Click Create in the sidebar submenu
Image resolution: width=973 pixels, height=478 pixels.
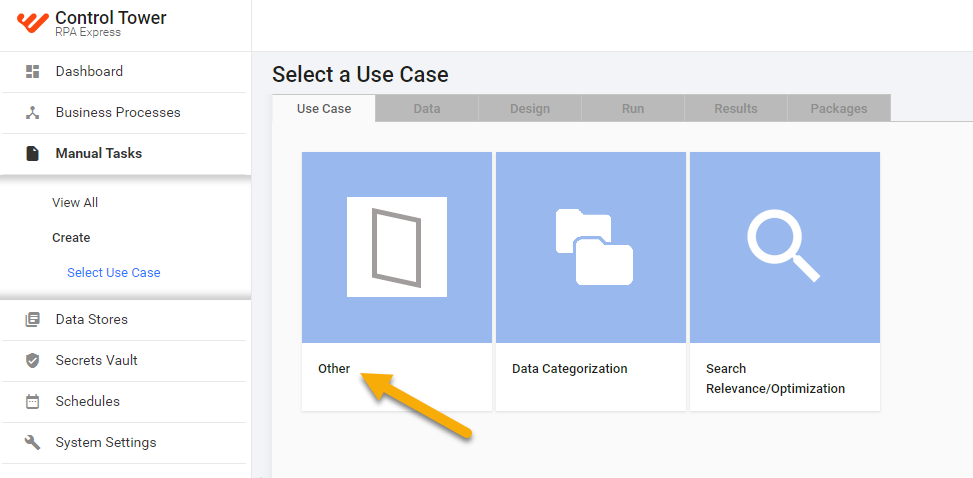coord(71,238)
